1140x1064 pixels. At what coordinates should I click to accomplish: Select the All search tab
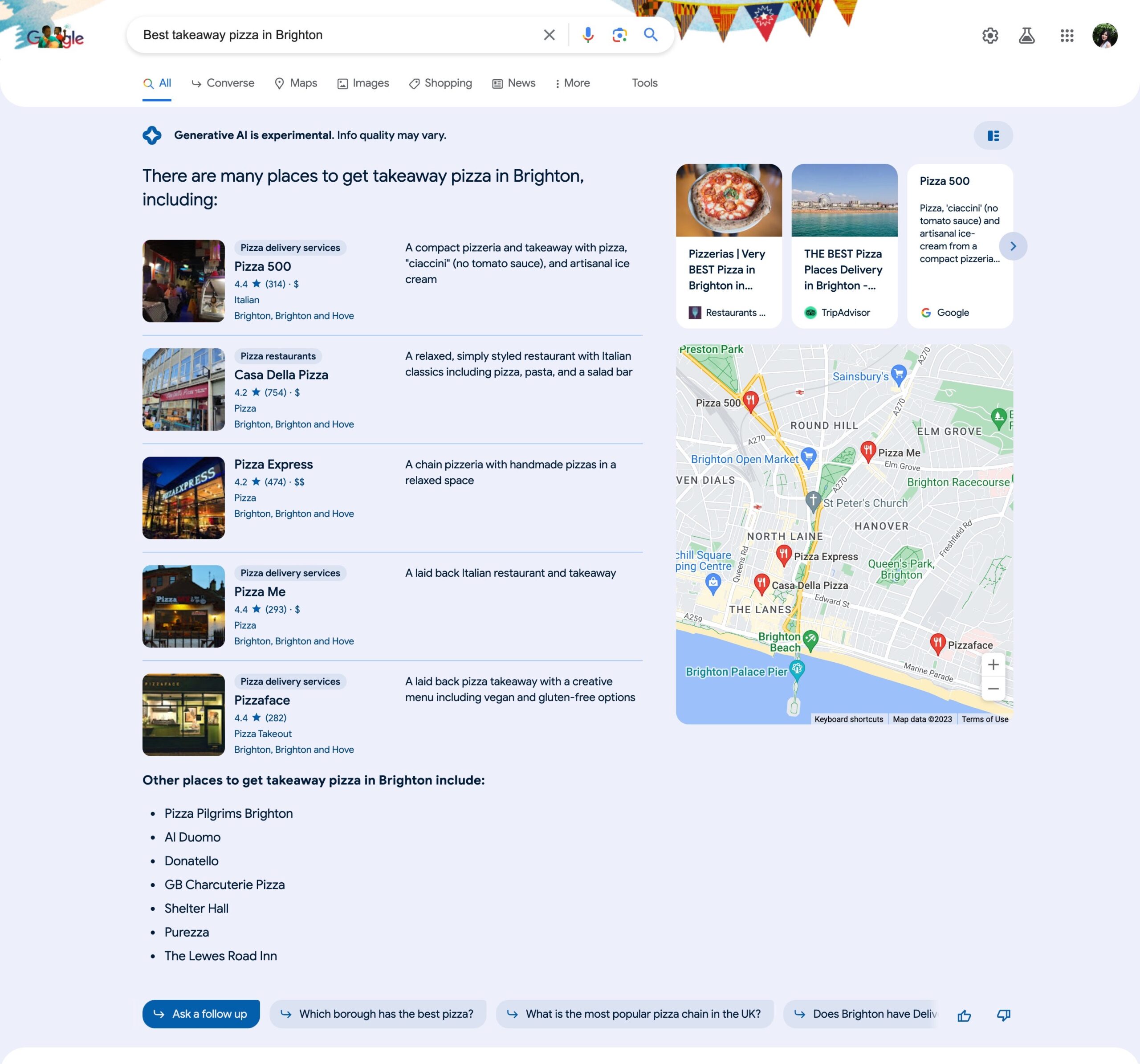click(x=157, y=83)
